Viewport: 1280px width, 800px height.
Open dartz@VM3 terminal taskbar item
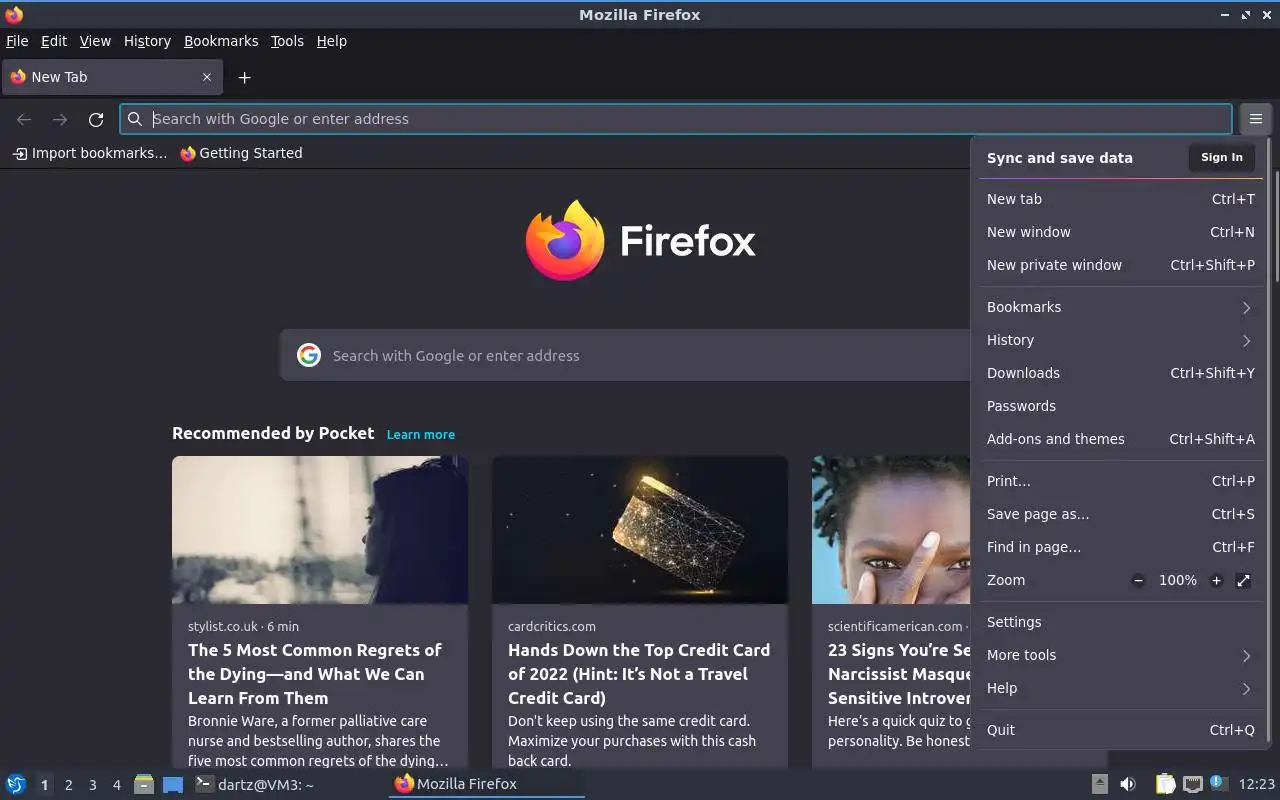[x=254, y=784]
